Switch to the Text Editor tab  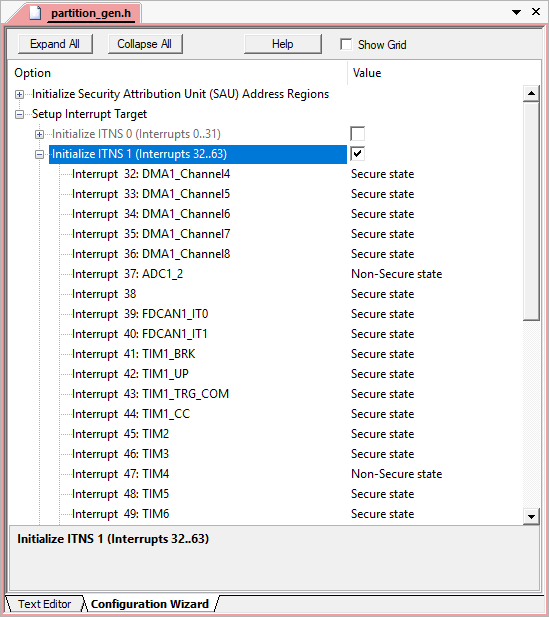pyautogui.click(x=44, y=604)
